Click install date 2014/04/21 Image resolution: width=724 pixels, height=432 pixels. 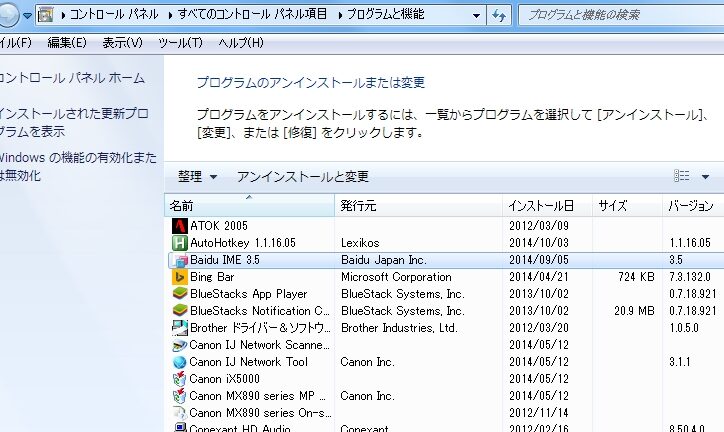(539, 277)
